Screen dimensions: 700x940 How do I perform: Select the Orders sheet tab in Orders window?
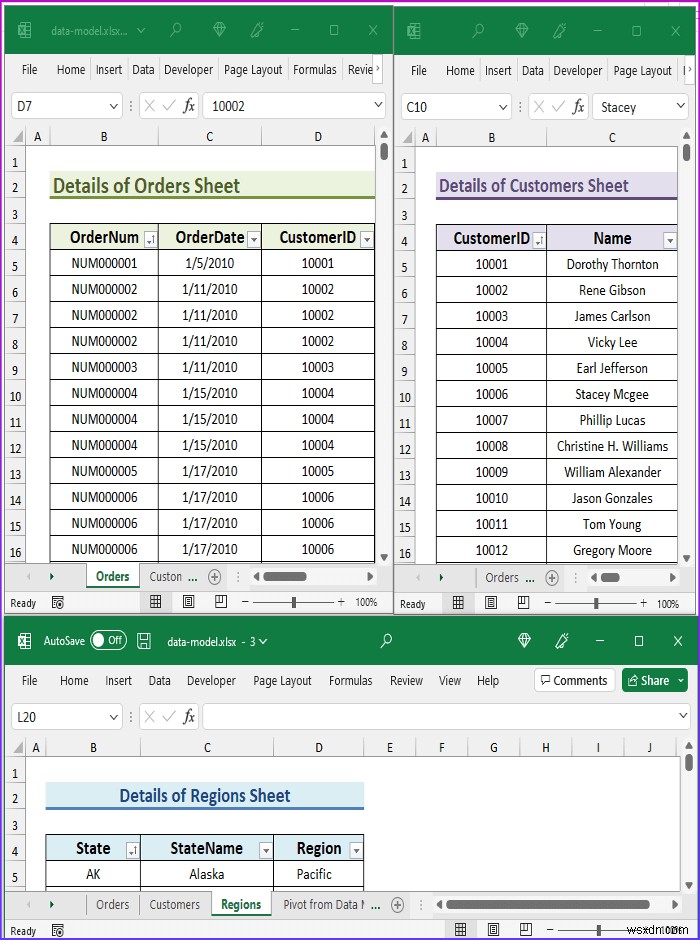(113, 577)
